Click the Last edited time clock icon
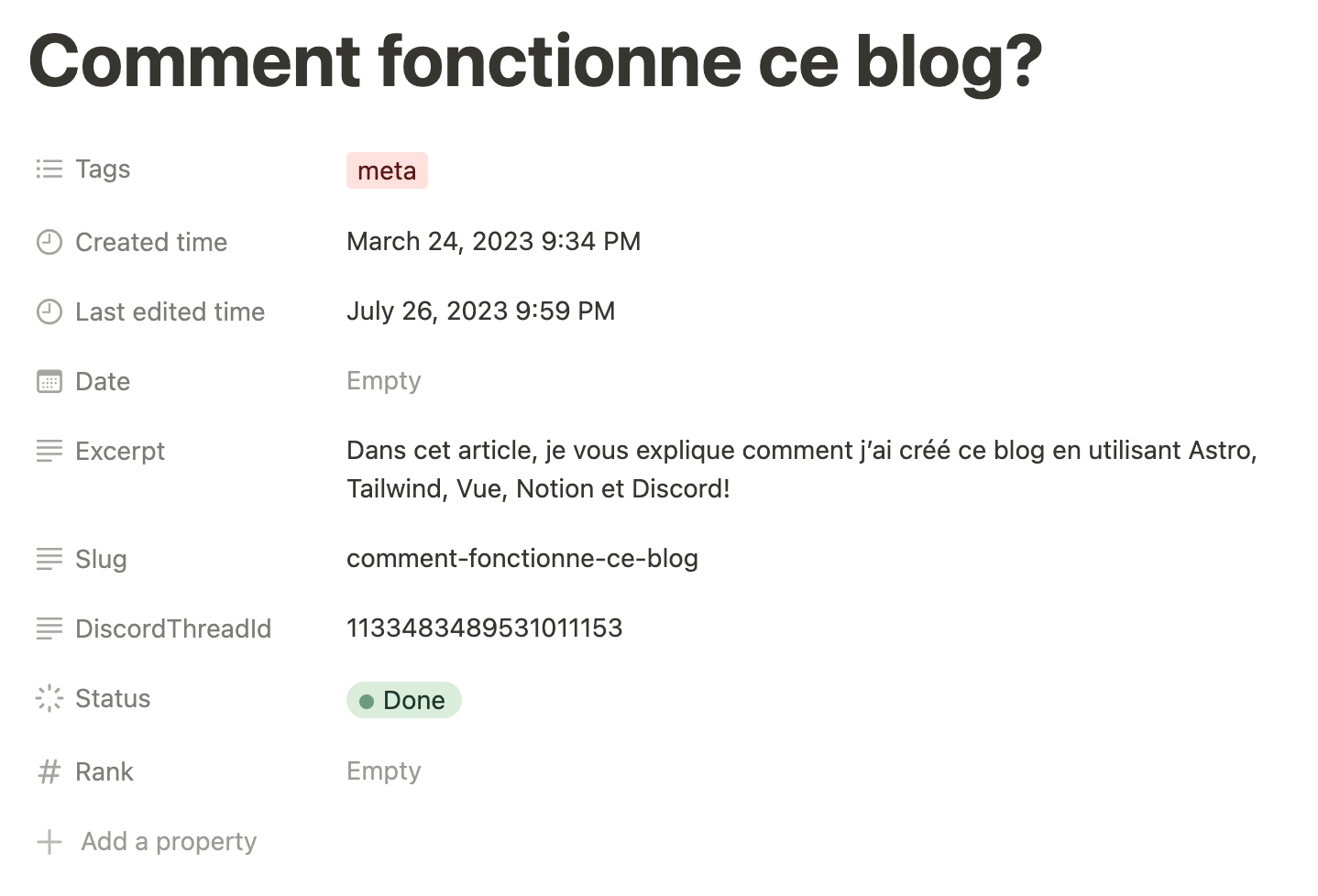The height and width of the screenshot is (896, 1318). 49,312
